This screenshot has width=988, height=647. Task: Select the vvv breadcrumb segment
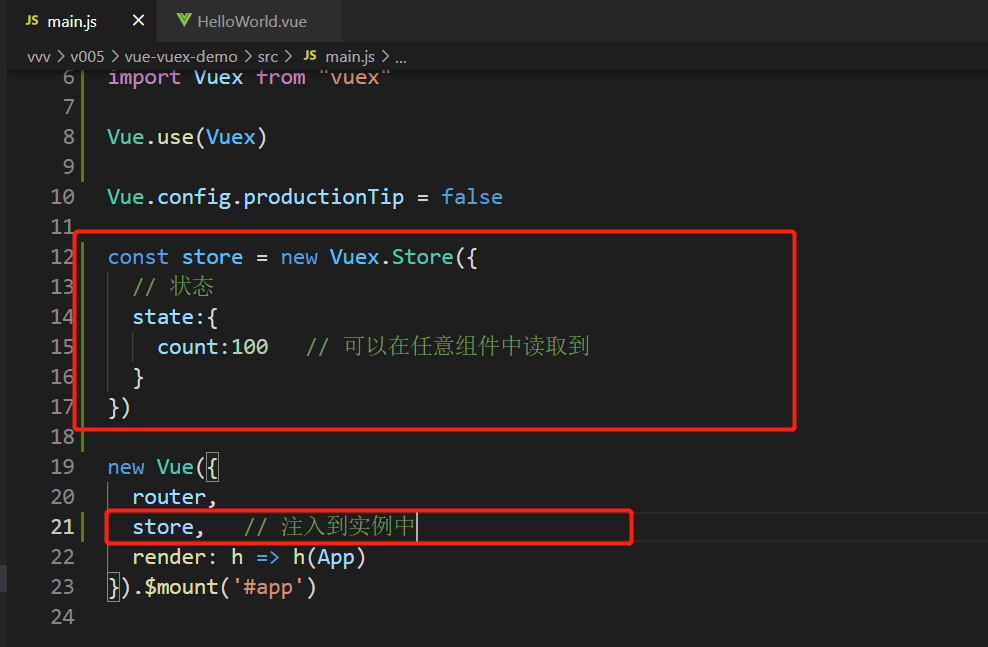tap(38, 57)
